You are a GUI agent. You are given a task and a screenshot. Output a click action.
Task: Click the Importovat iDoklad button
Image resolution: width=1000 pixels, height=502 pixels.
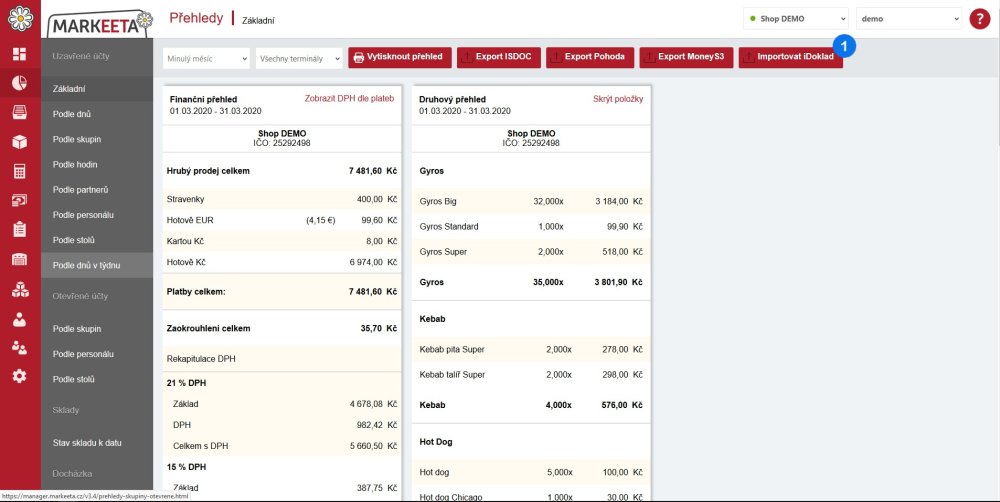(x=791, y=57)
